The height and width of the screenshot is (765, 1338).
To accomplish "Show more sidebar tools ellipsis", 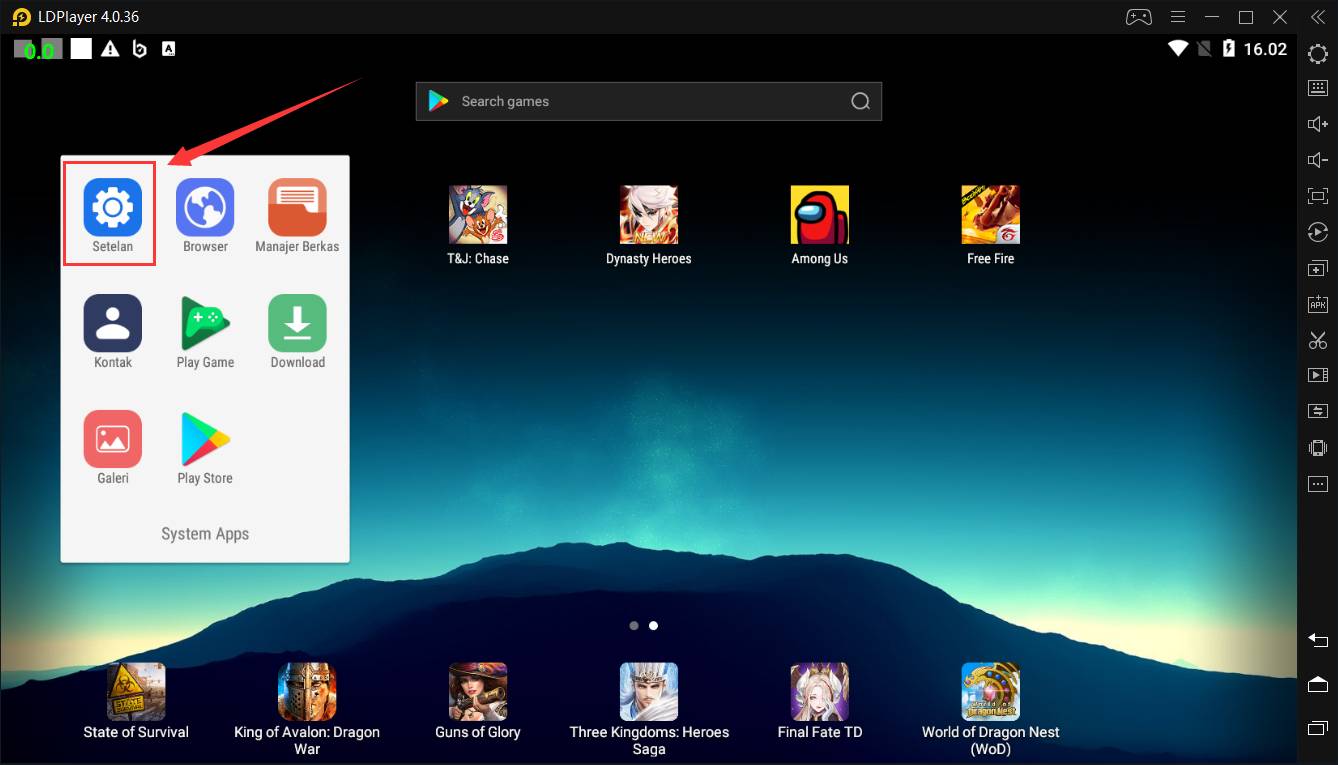I will (x=1318, y=484).
